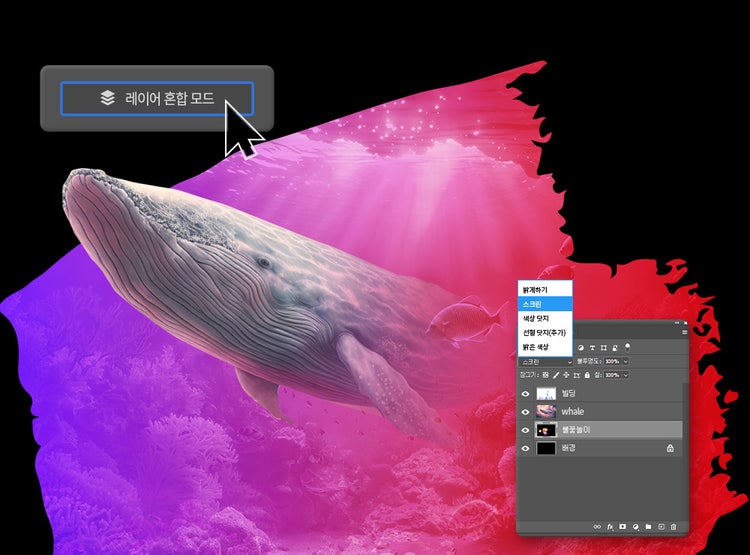This screenshot has height=555, width=750.
Task: Close the Layers panel with the X icon
Action: pos(685,323)
